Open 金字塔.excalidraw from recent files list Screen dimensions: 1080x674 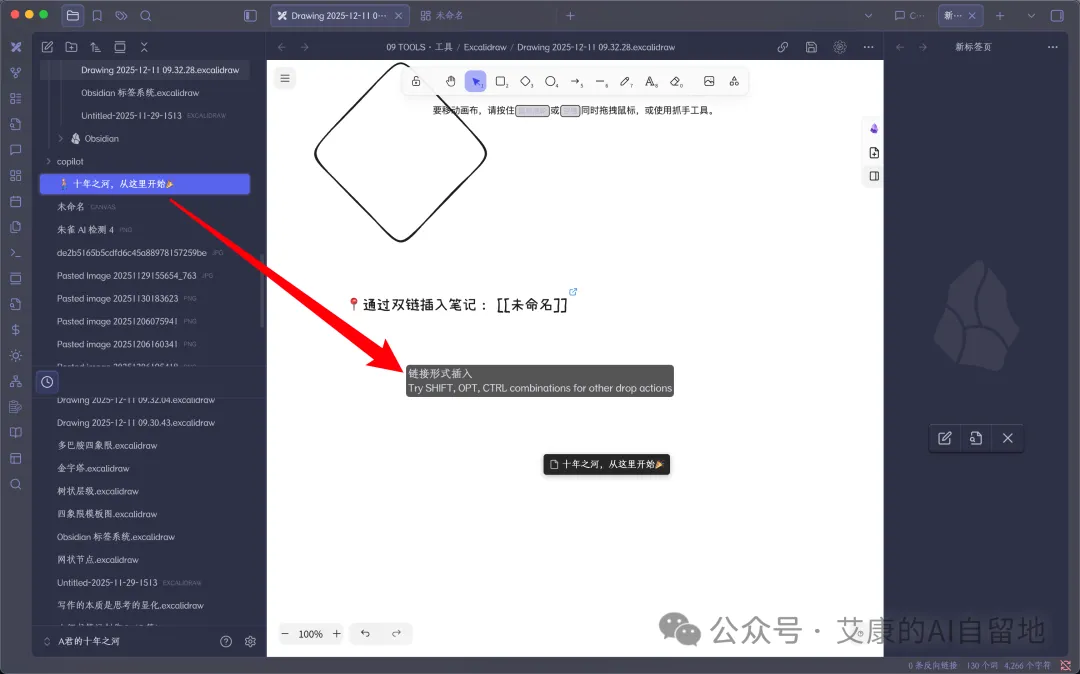point(93,468)
